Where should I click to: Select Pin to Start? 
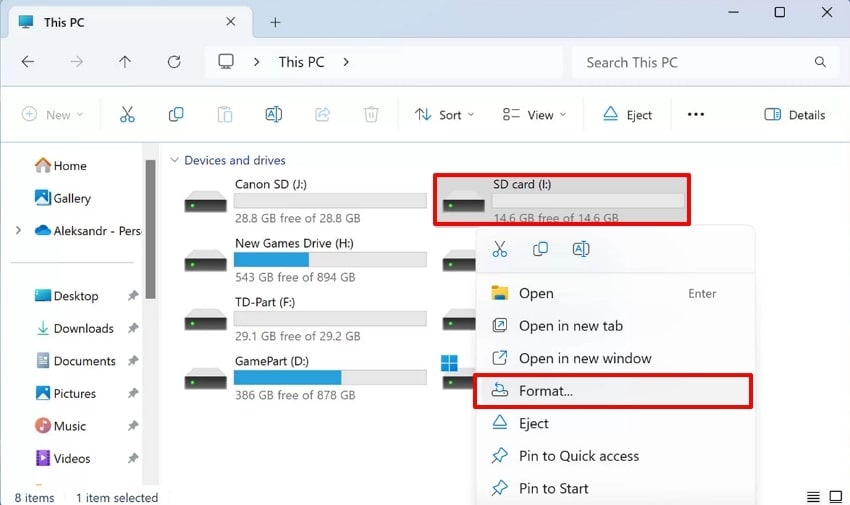pyautogui.click(x=613, y=488)
